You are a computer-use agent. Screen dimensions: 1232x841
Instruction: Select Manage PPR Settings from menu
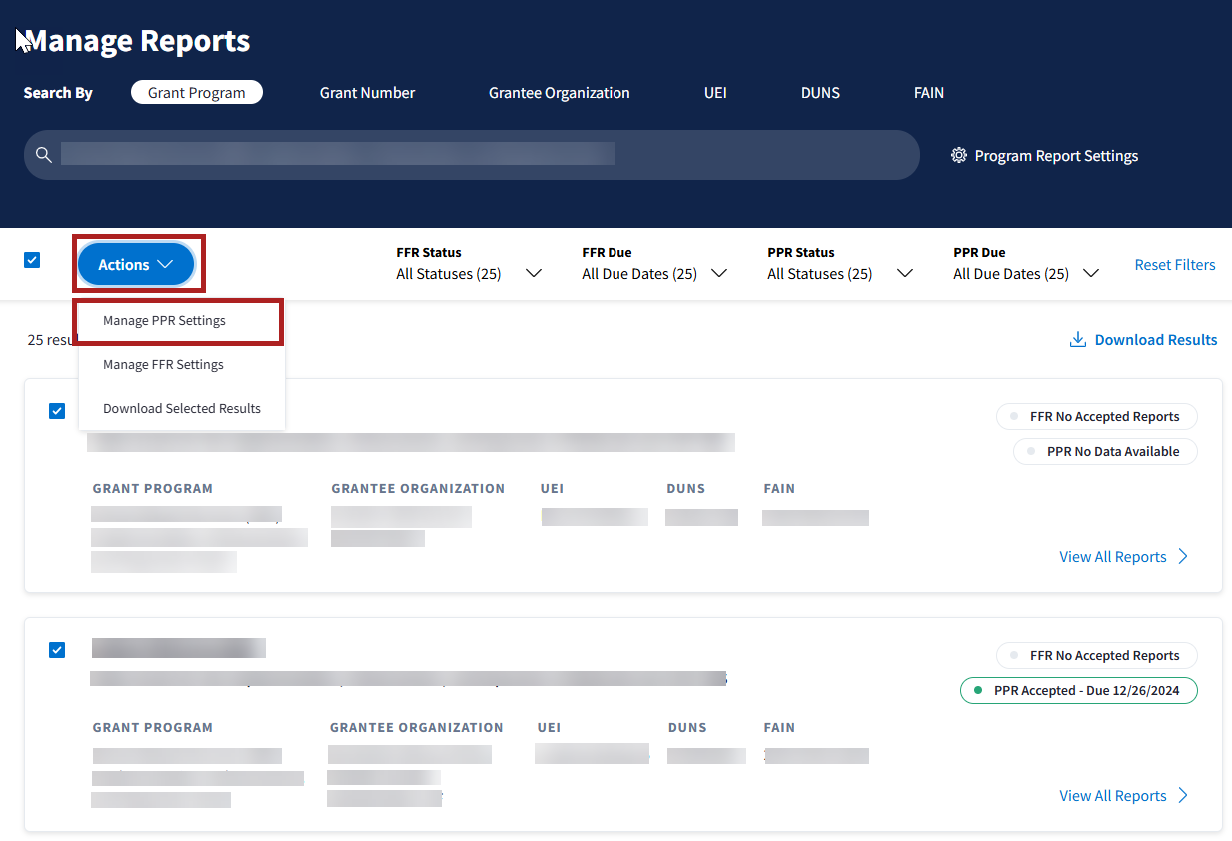(x=164, y=321)
